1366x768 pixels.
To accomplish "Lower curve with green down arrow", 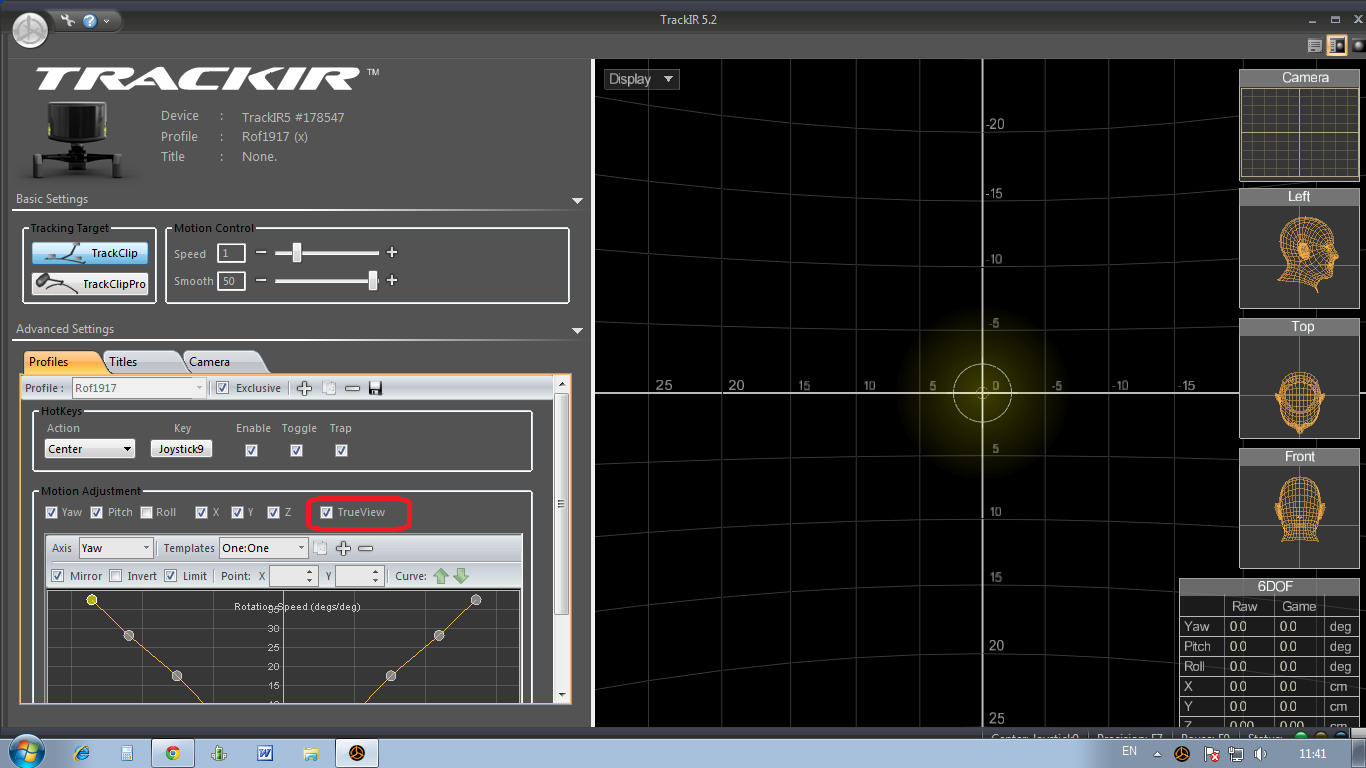I will (461, 576).
